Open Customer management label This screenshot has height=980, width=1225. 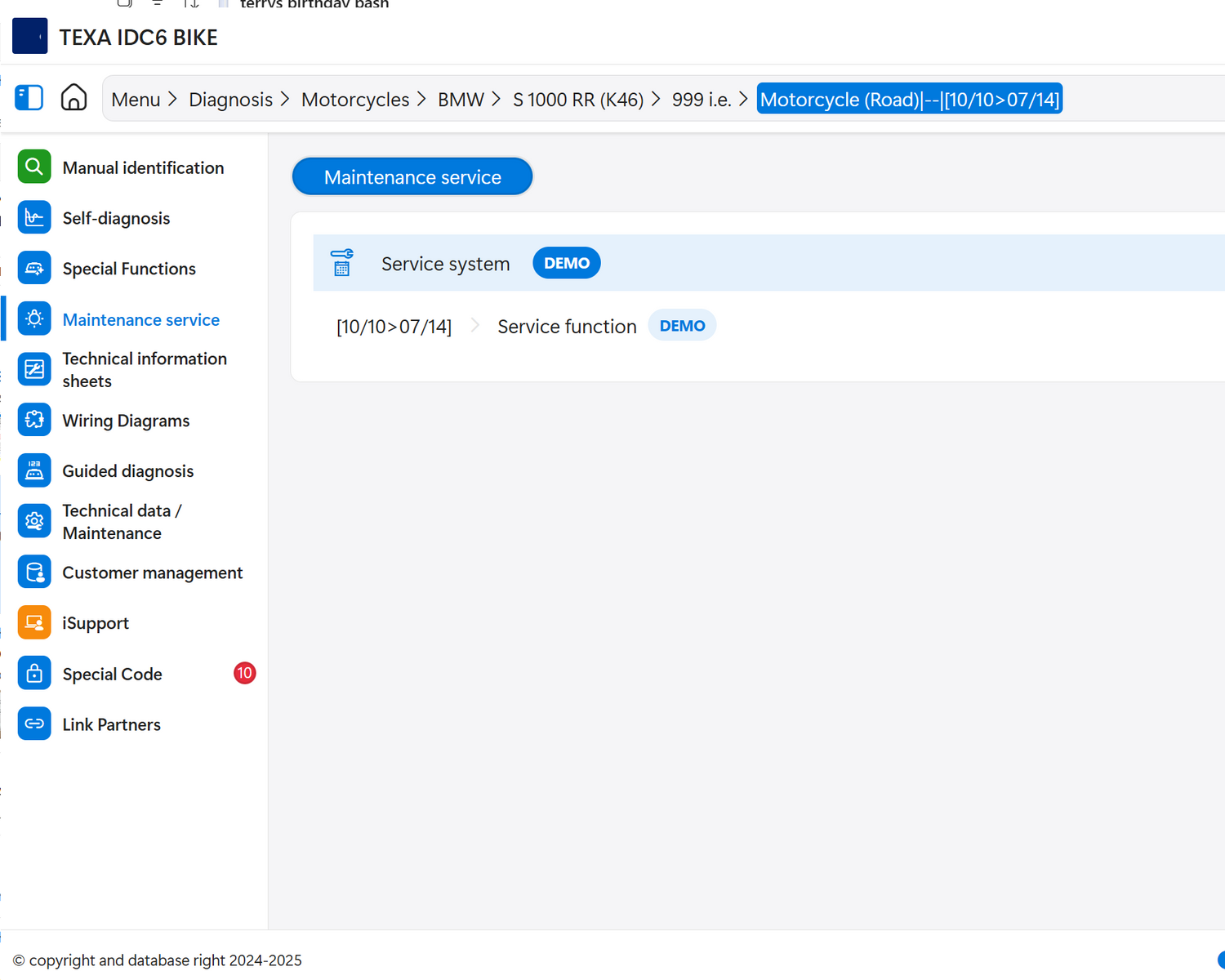pyautogui.click(x=153, y=572)
